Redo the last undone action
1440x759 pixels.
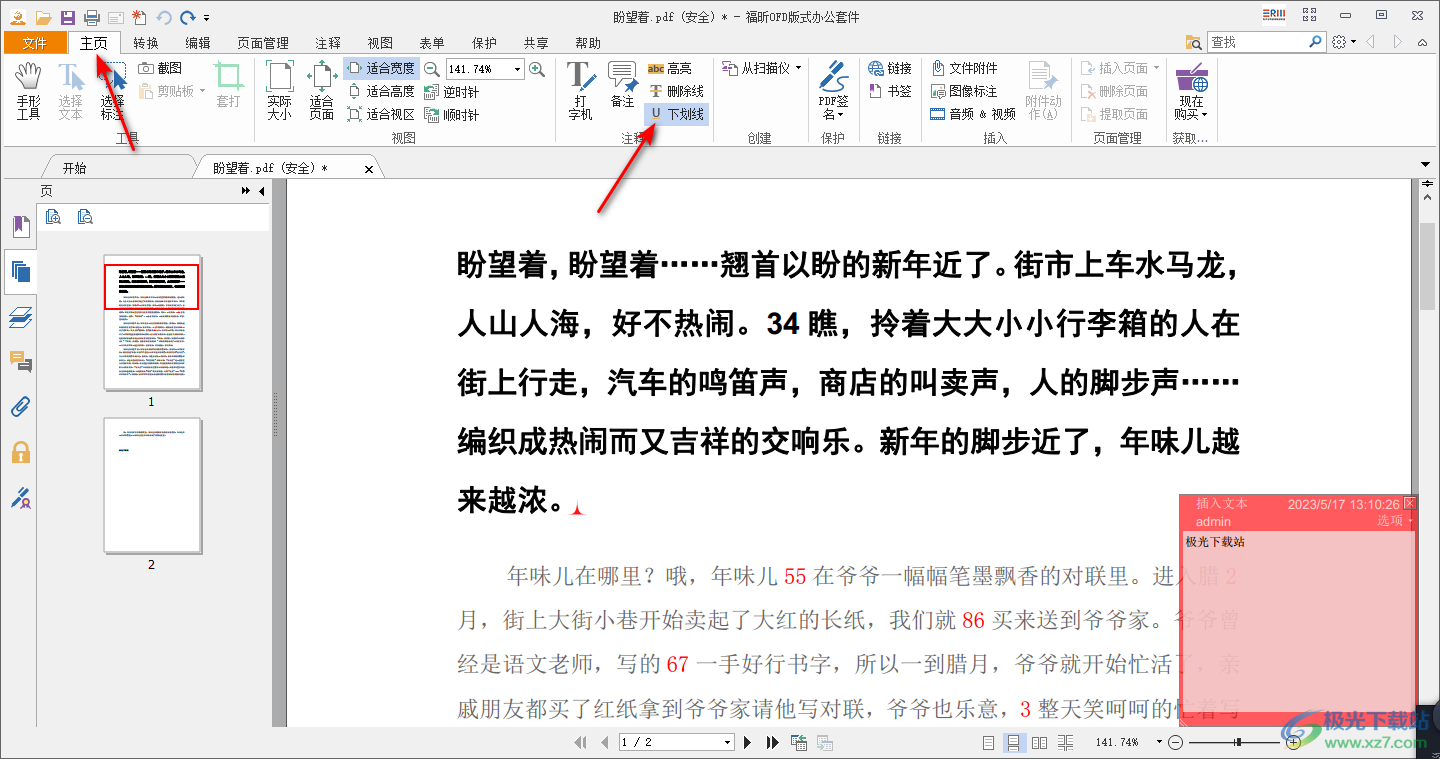(187, 17)
